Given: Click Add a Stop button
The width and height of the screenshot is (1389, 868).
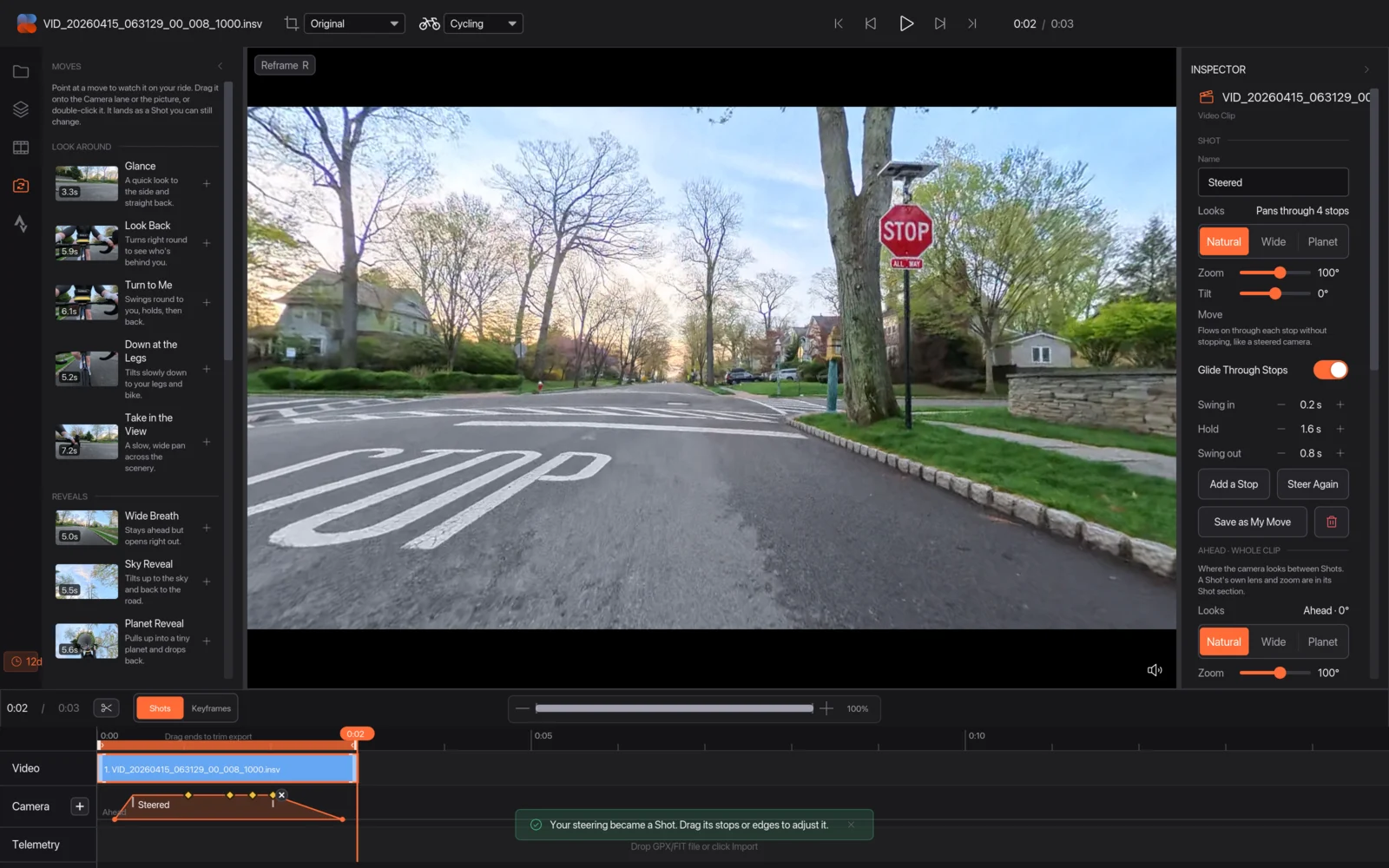Looking at the screenshot, I should pos(1234,484).
